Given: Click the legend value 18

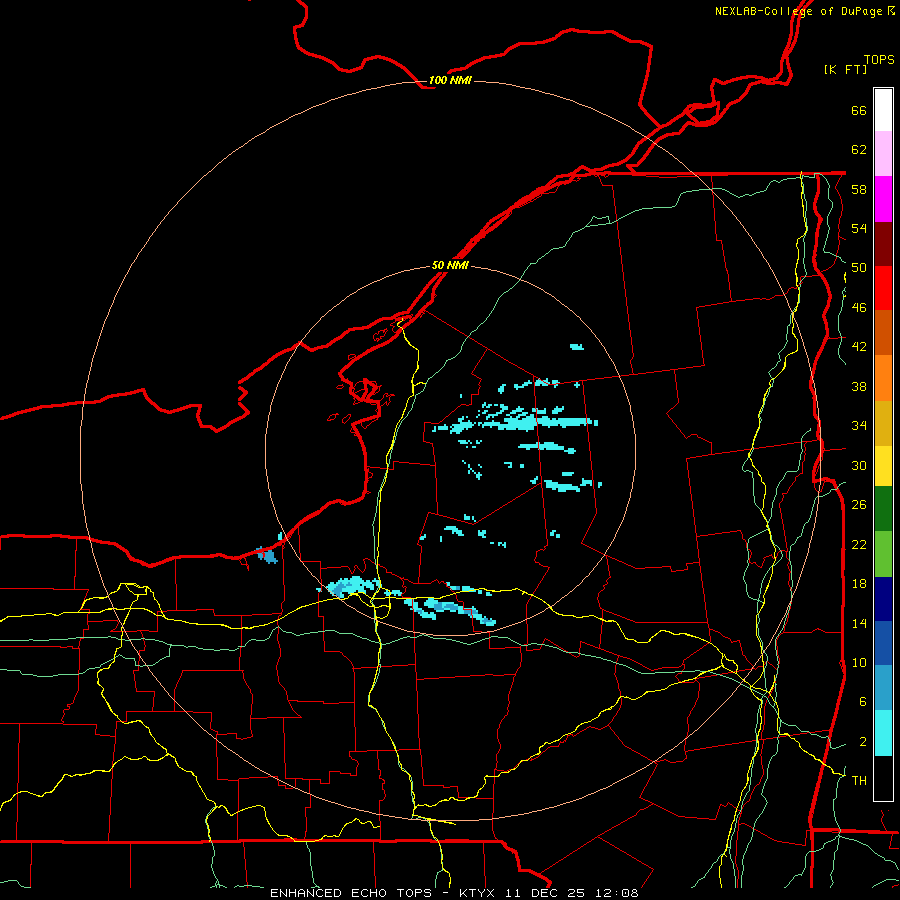Looking at the screenshot, I should tap(859, 584).
